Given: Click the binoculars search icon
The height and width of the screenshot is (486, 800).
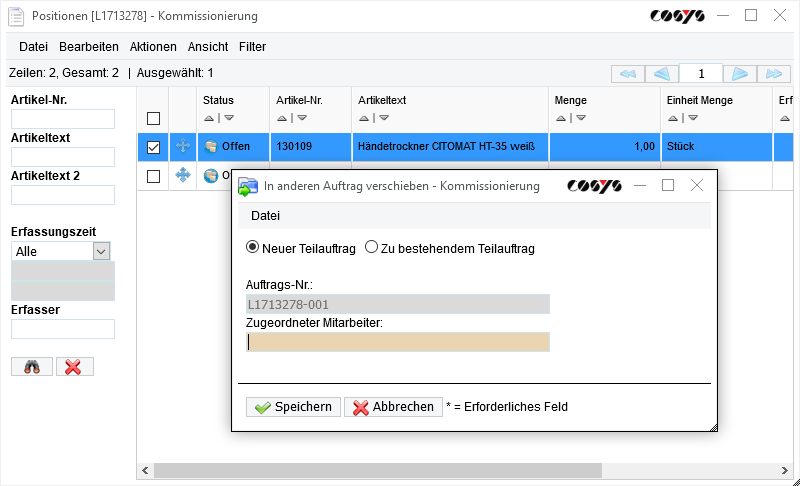Looking at the screenshot, I should tap(32, 367).
